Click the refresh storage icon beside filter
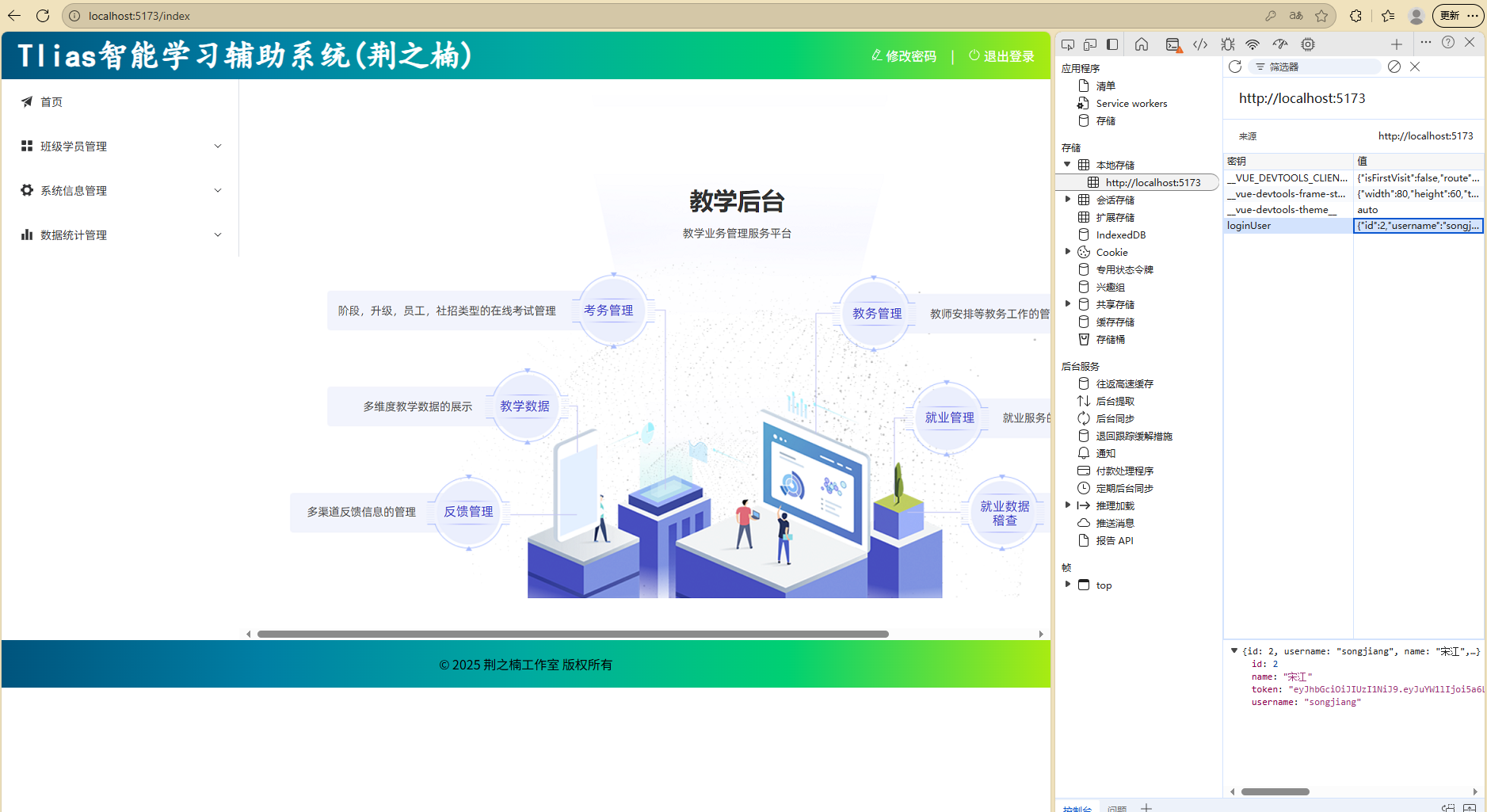Screen dimensions: 1487x812 [x=1235, y=67]
